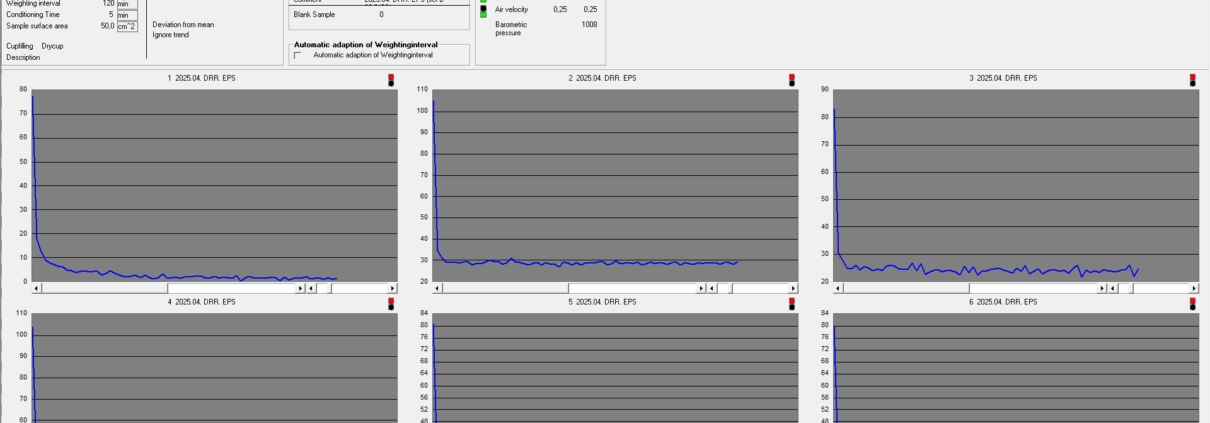Click the status light on chart 2
This screenshot has width=1210, height=423.
point(792,80)
